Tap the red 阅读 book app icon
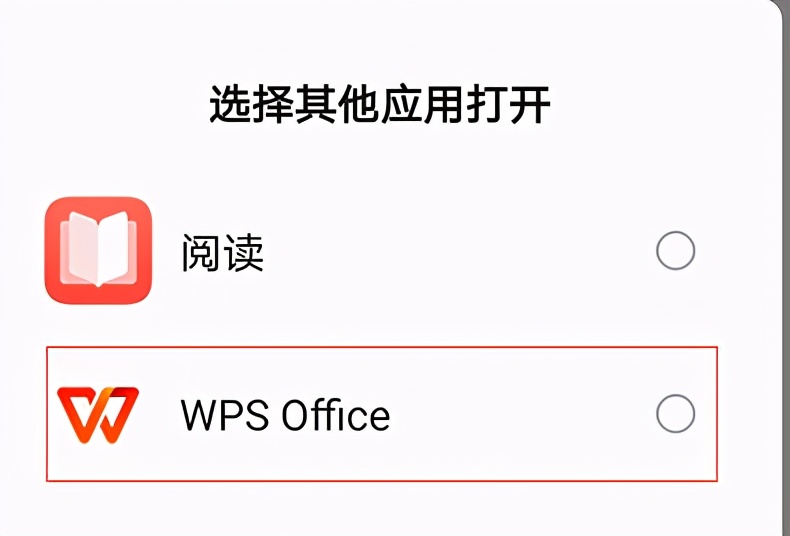Viewport: 790px width, 536px height. coord(98,250)
